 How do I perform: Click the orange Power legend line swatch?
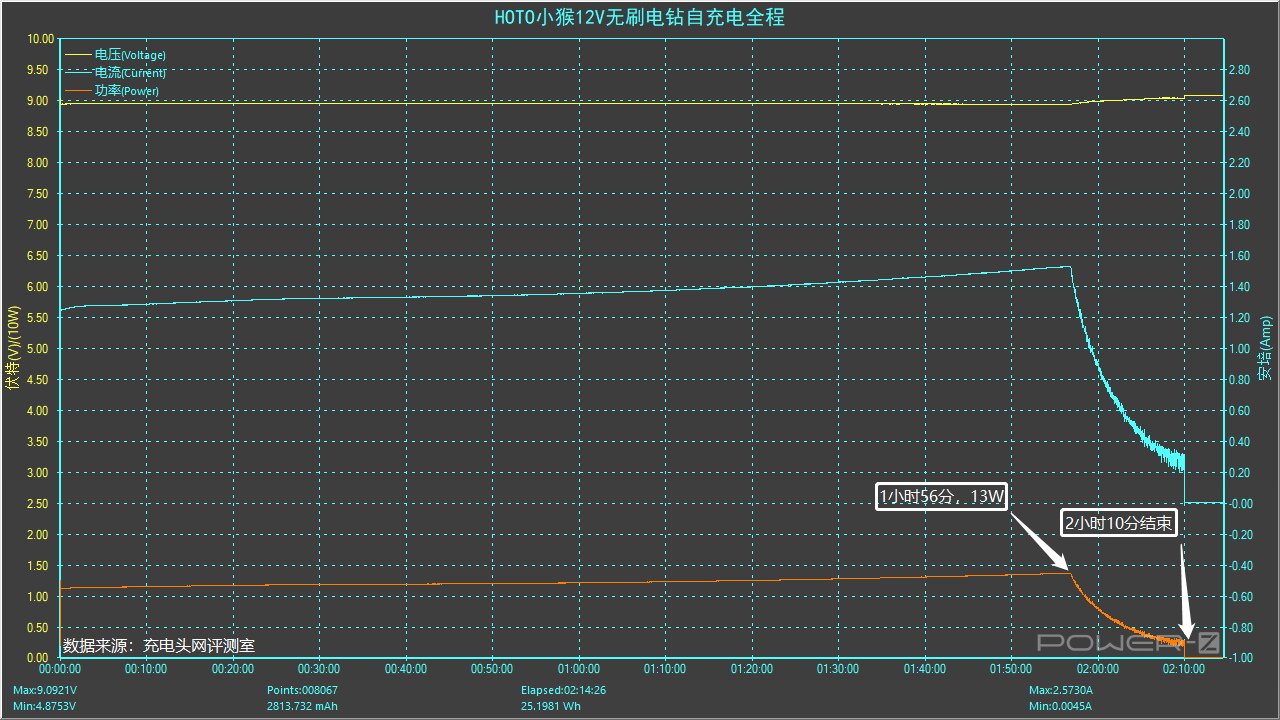pyautogui.click(x=78, y=91)
